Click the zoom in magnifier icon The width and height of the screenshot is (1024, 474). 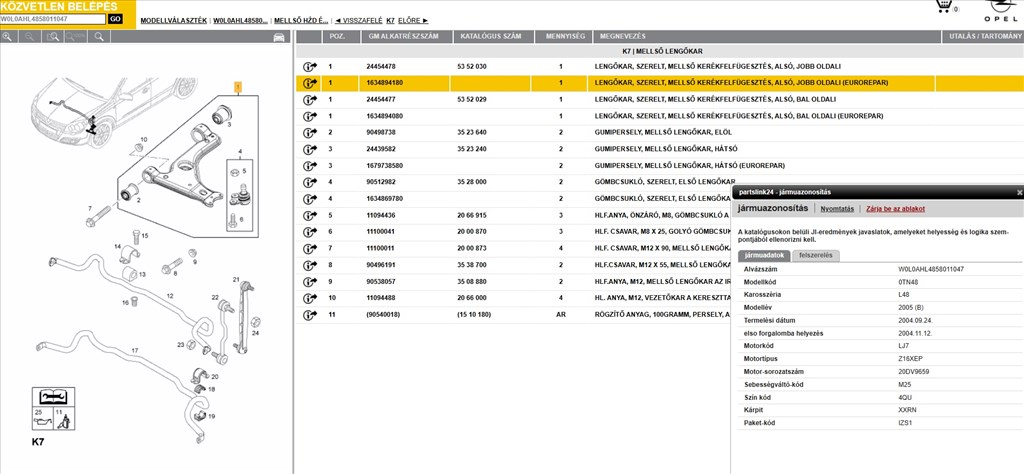(9, 37)
